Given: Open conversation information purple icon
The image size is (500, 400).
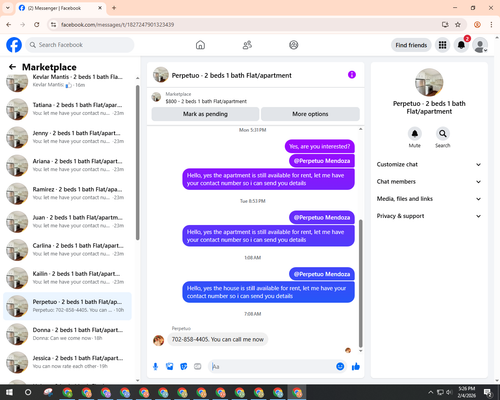Looking at the screenshot, I should [x=352, y=75].
